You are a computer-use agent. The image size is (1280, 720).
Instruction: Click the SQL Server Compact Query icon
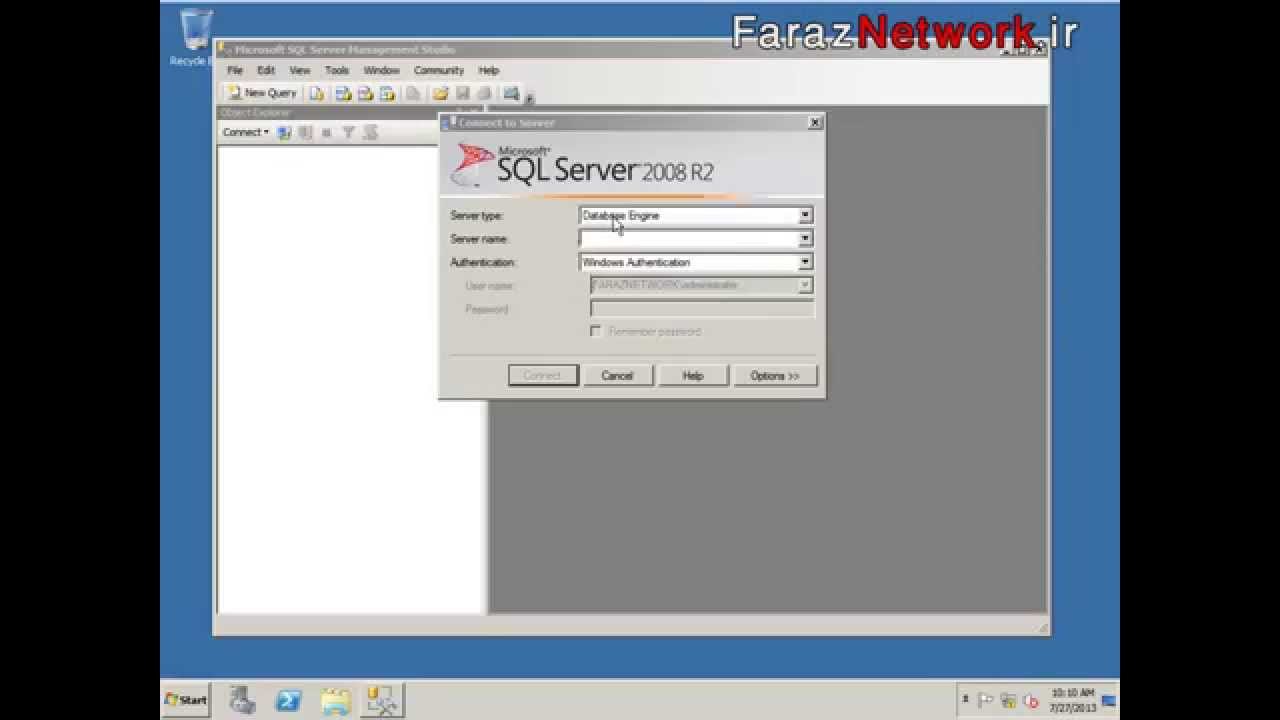[413, 93]
